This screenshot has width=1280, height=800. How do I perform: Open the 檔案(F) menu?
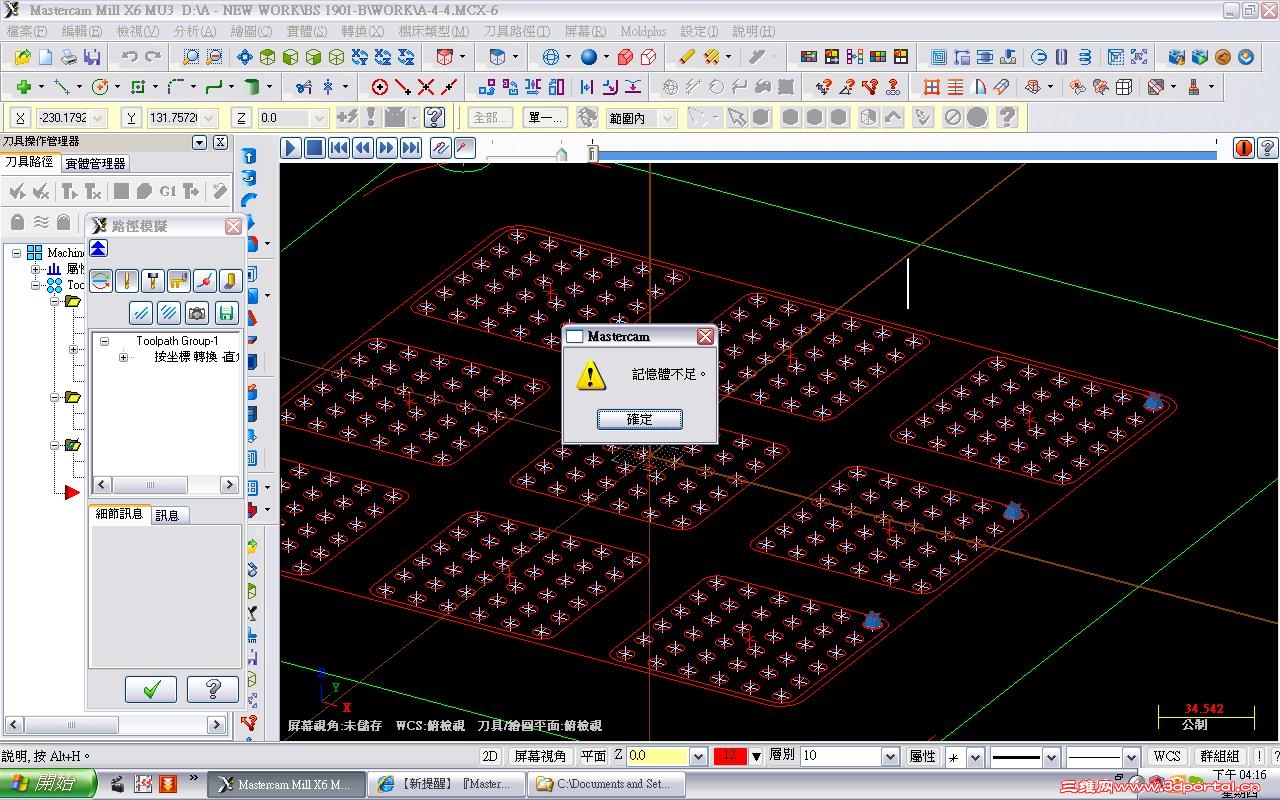tap(27, 32)
